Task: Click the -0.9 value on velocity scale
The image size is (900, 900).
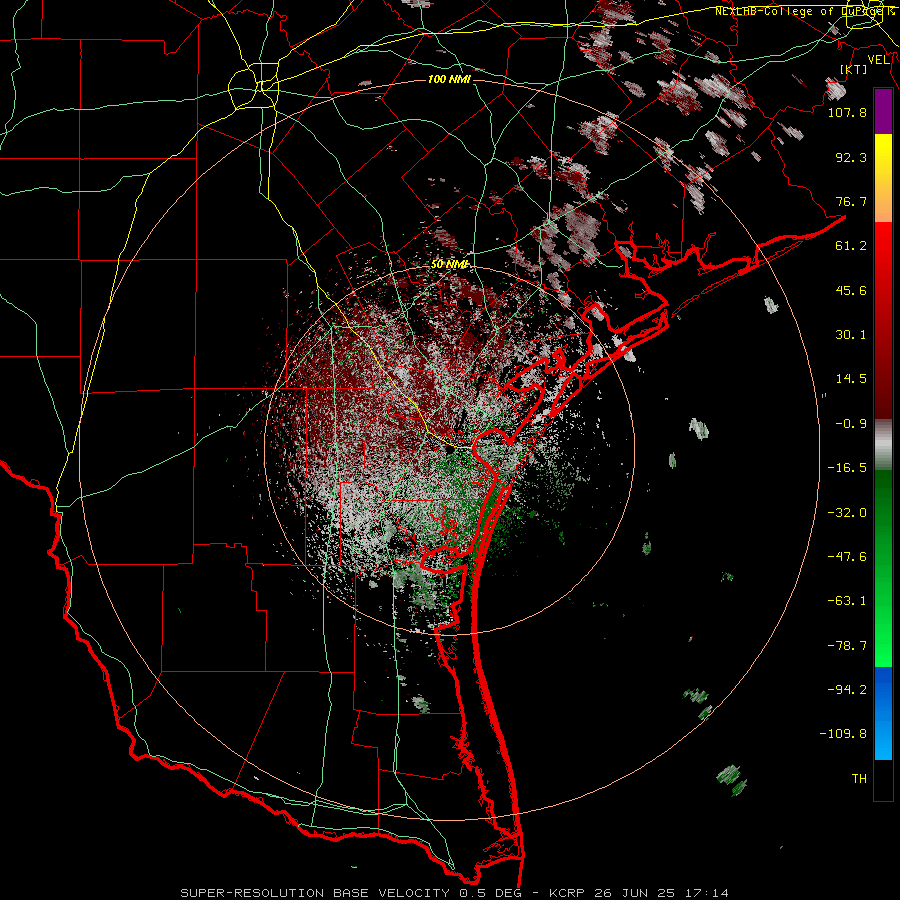Action: (x=851, y=424)
